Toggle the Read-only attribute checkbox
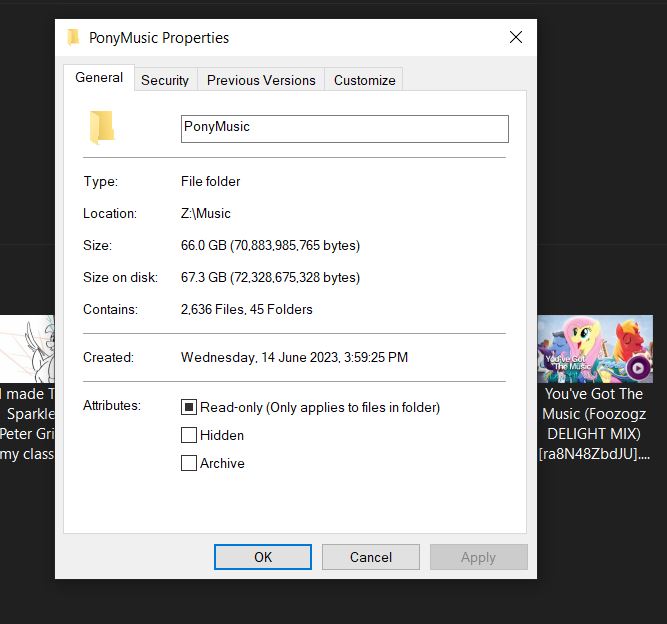 click(x=188, y=407)
